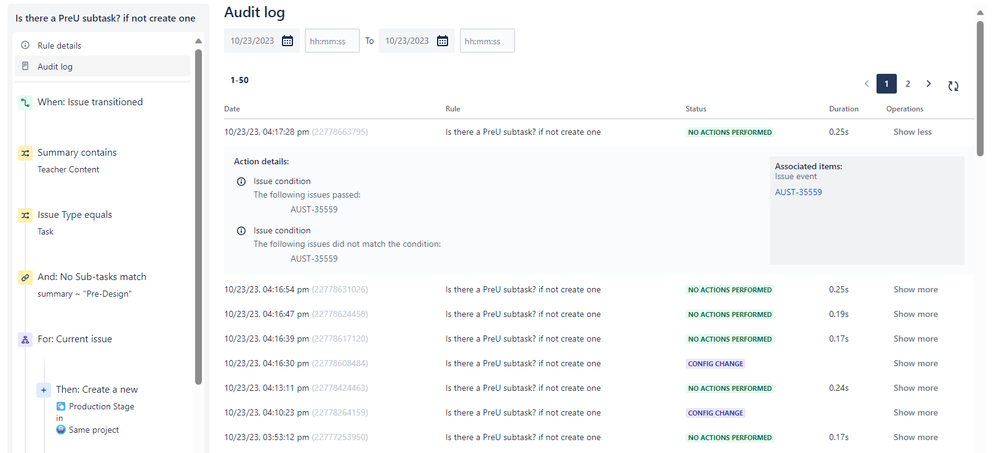Click the For: Current issue branch icon
The image size is (999, 453).
point(25,340)
